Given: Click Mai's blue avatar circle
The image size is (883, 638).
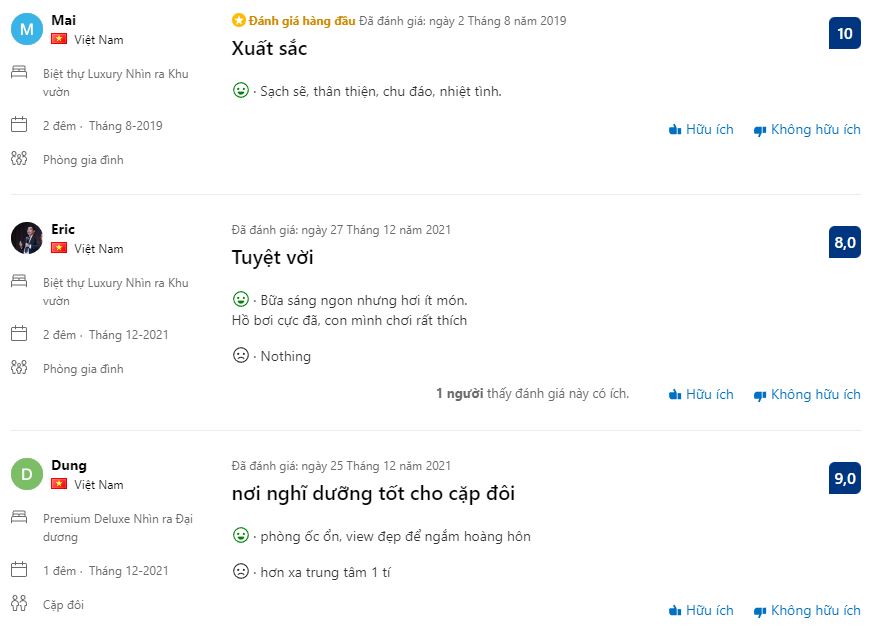Looking at the screenshot, I should (27, 29).
